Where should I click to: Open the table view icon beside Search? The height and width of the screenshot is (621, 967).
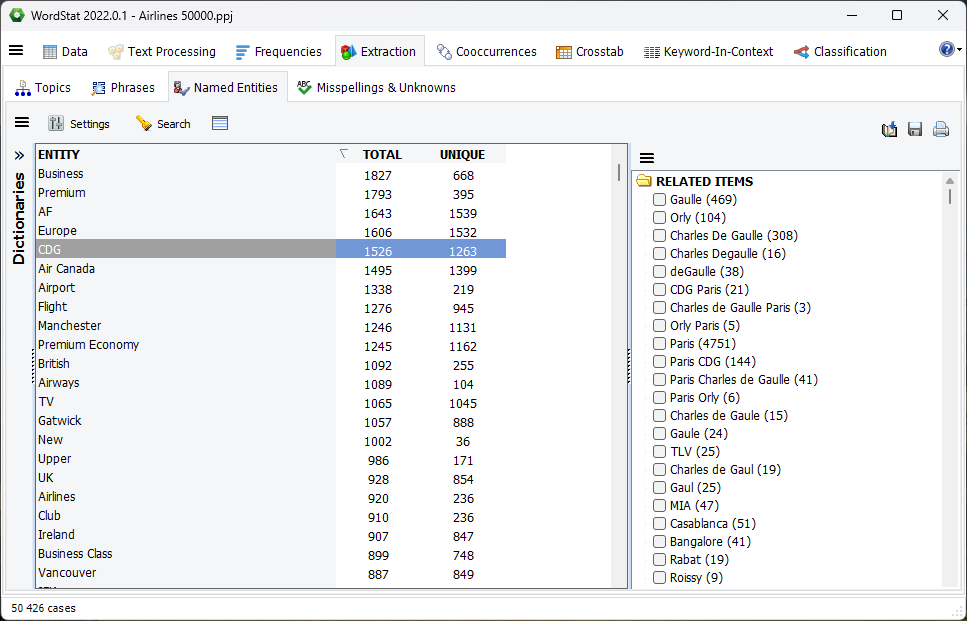(x=219, y=123)
